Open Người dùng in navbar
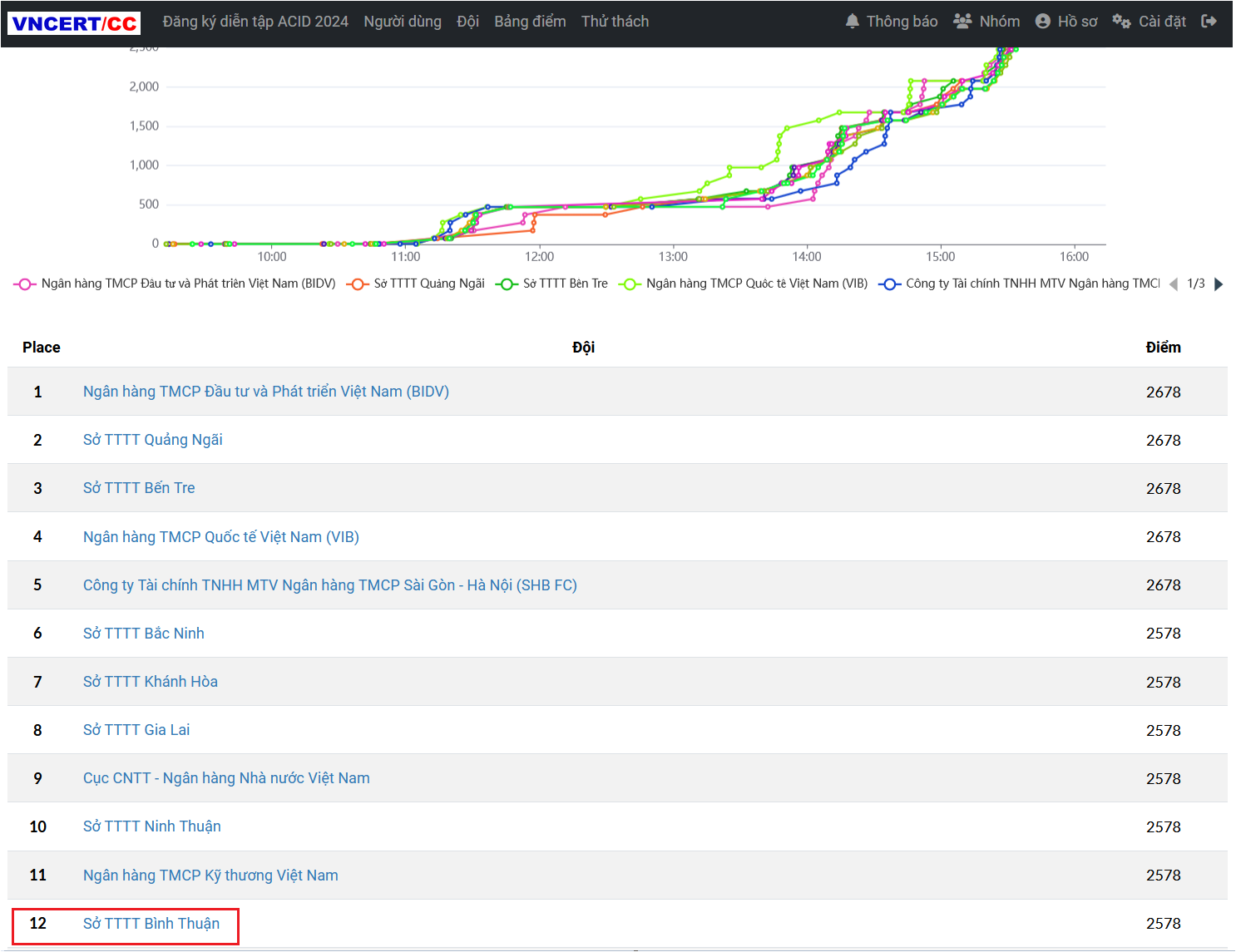Image resolution: width=1236 pixels, height=952 pixels. [403, 22]
